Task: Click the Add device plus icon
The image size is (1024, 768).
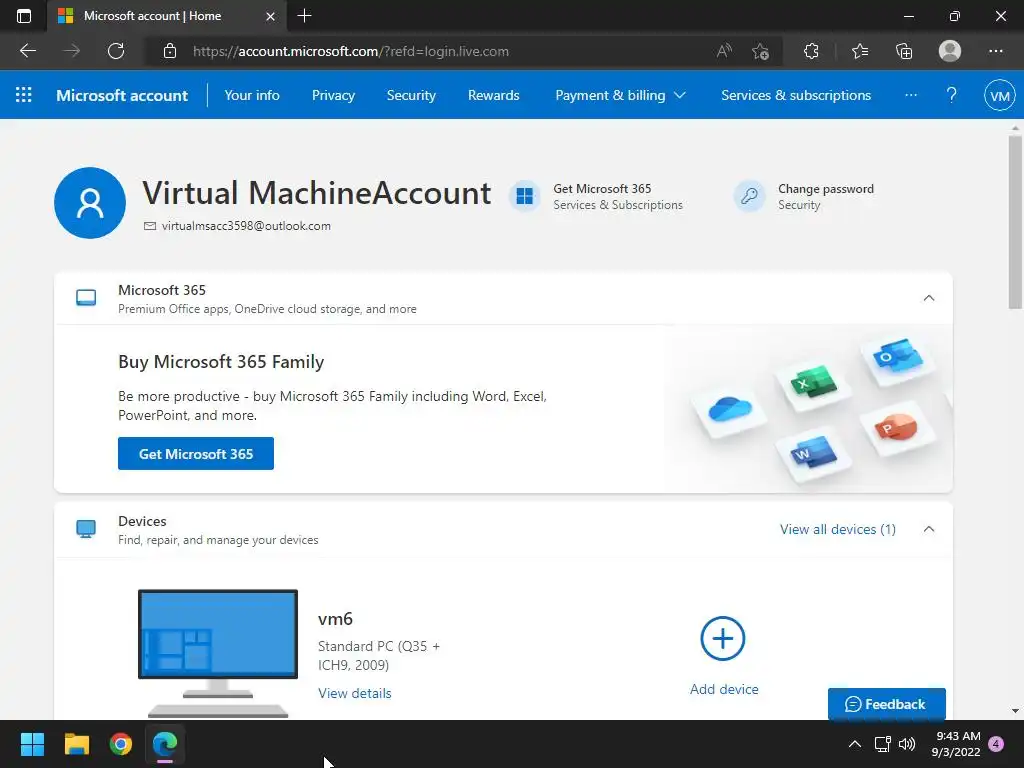Action: (723, 638)
